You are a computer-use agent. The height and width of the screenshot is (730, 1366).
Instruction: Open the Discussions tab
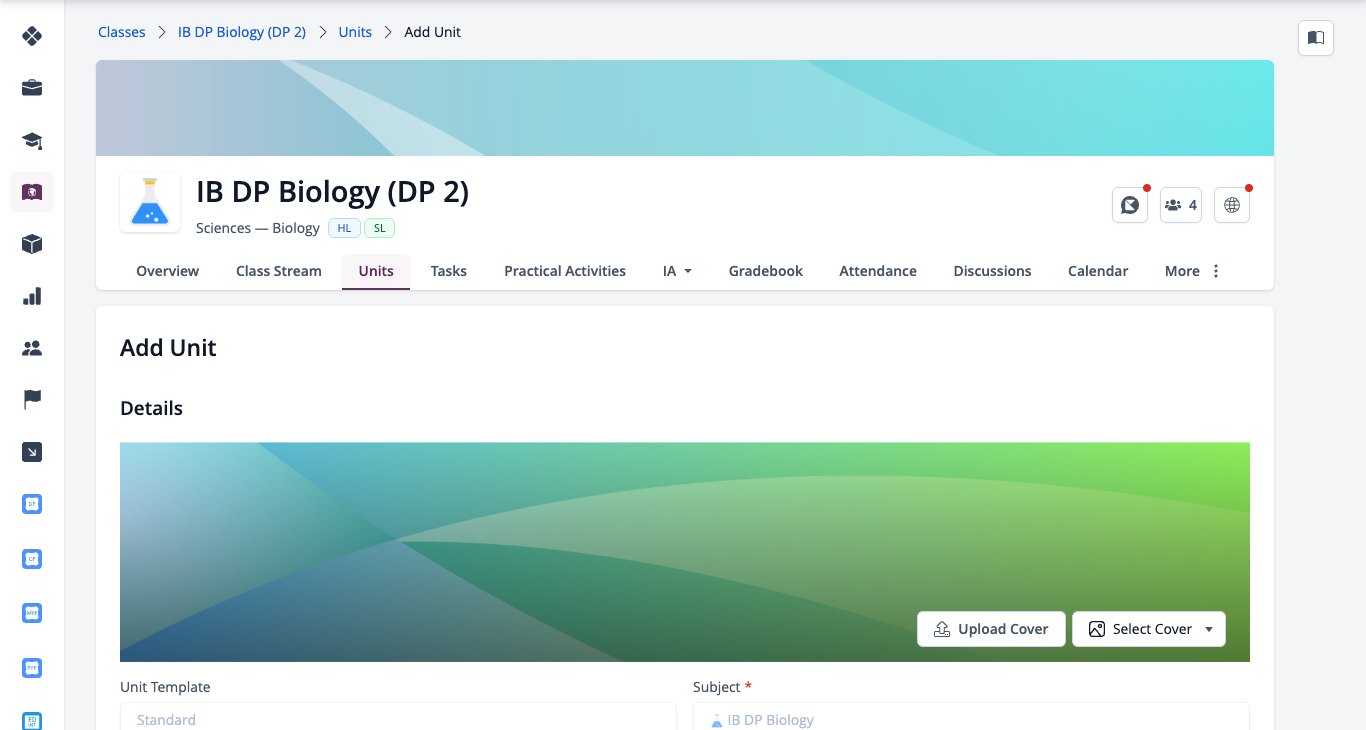pyautogui.click(x=993, y=271)
